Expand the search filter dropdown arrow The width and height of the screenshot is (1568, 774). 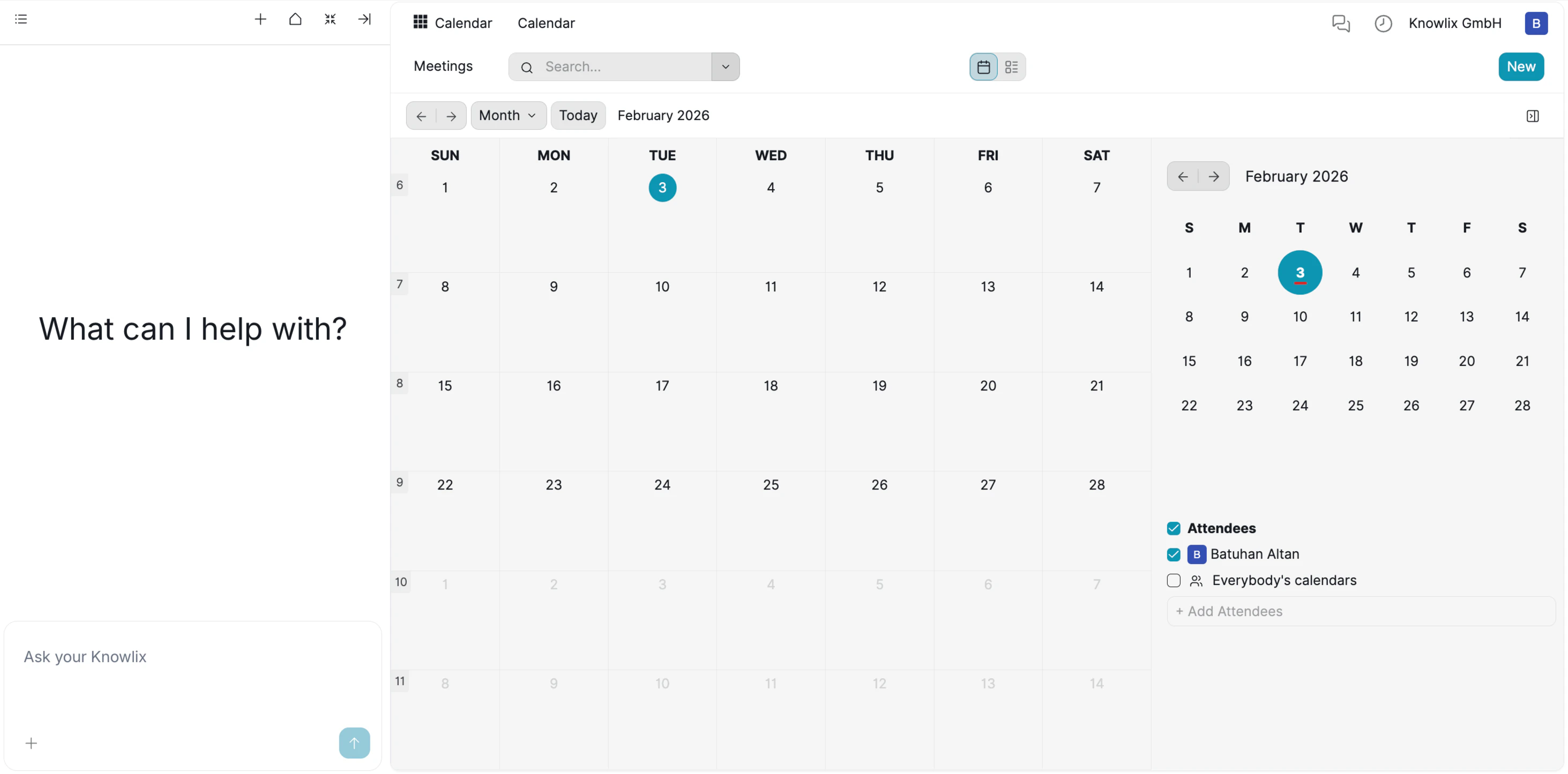[726, 66]
